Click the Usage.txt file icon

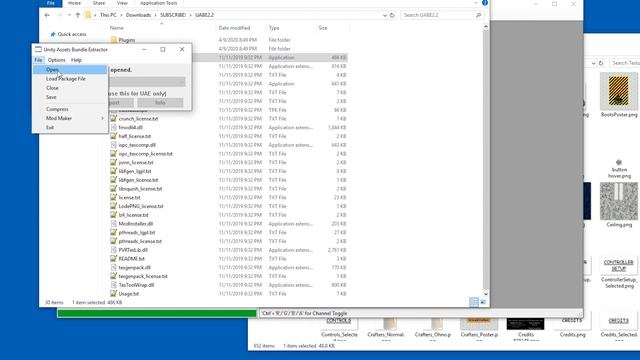click(x=113, y=293)
